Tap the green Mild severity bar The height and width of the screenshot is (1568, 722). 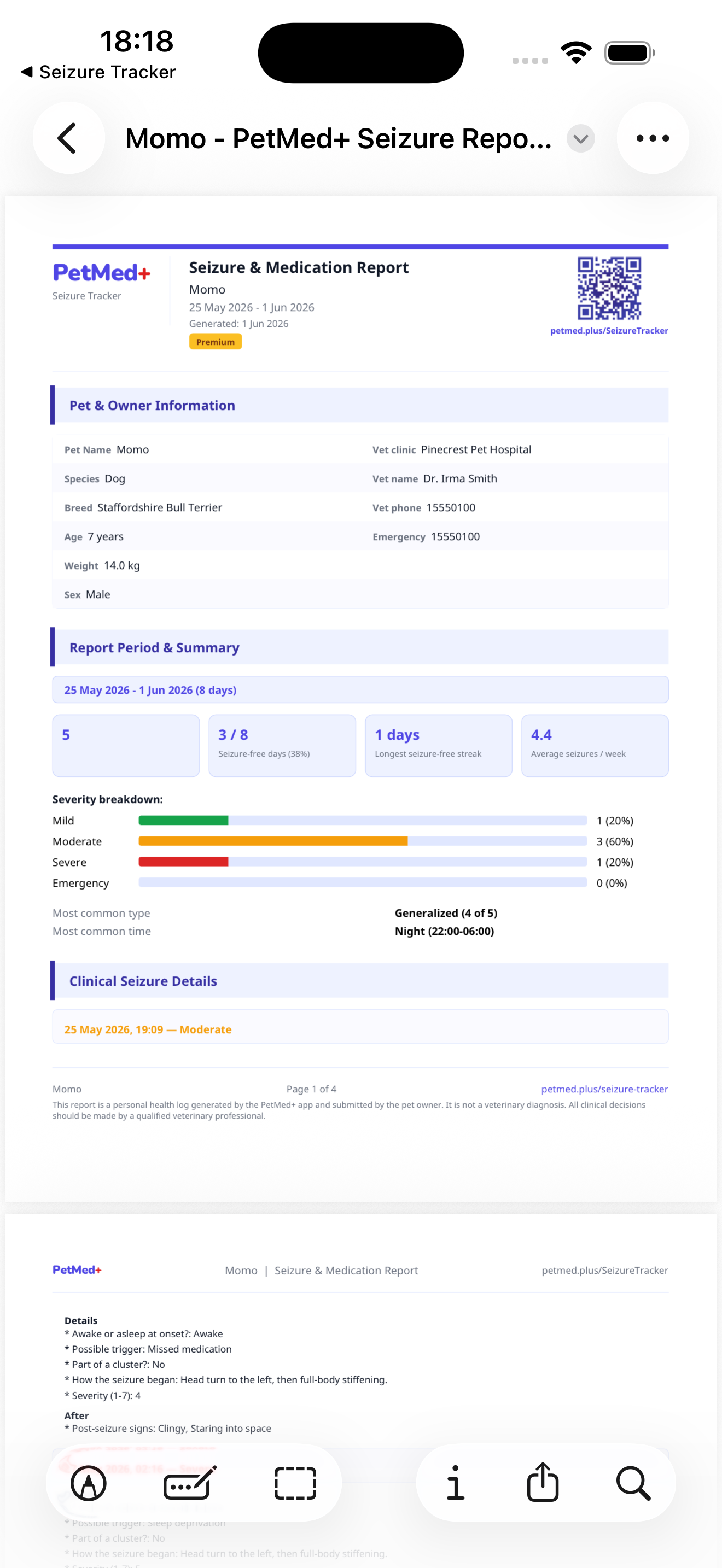183,821
